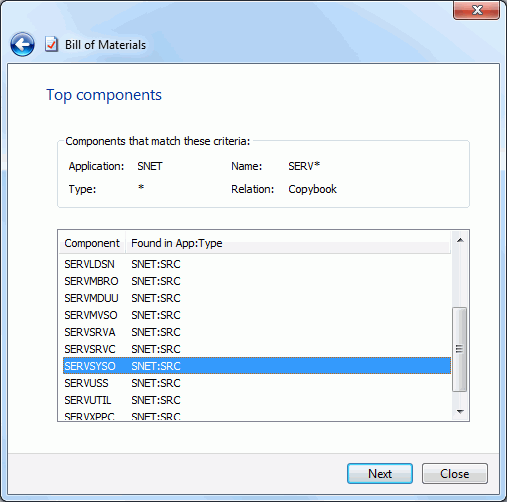
Task: Select the SERVLDSN component row
Action: (257, 264)
